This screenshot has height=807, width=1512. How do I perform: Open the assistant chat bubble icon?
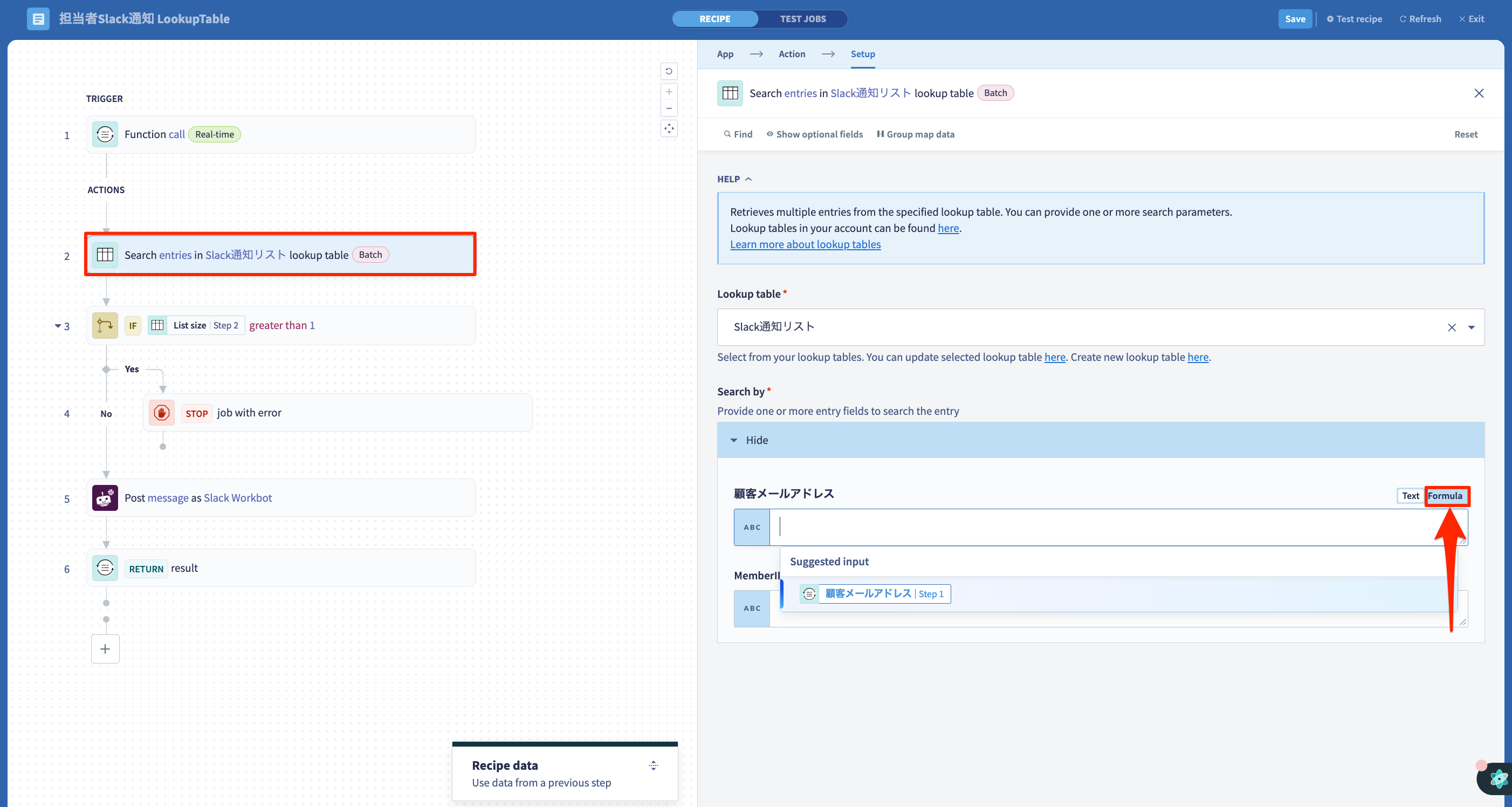click(1496, 778)
